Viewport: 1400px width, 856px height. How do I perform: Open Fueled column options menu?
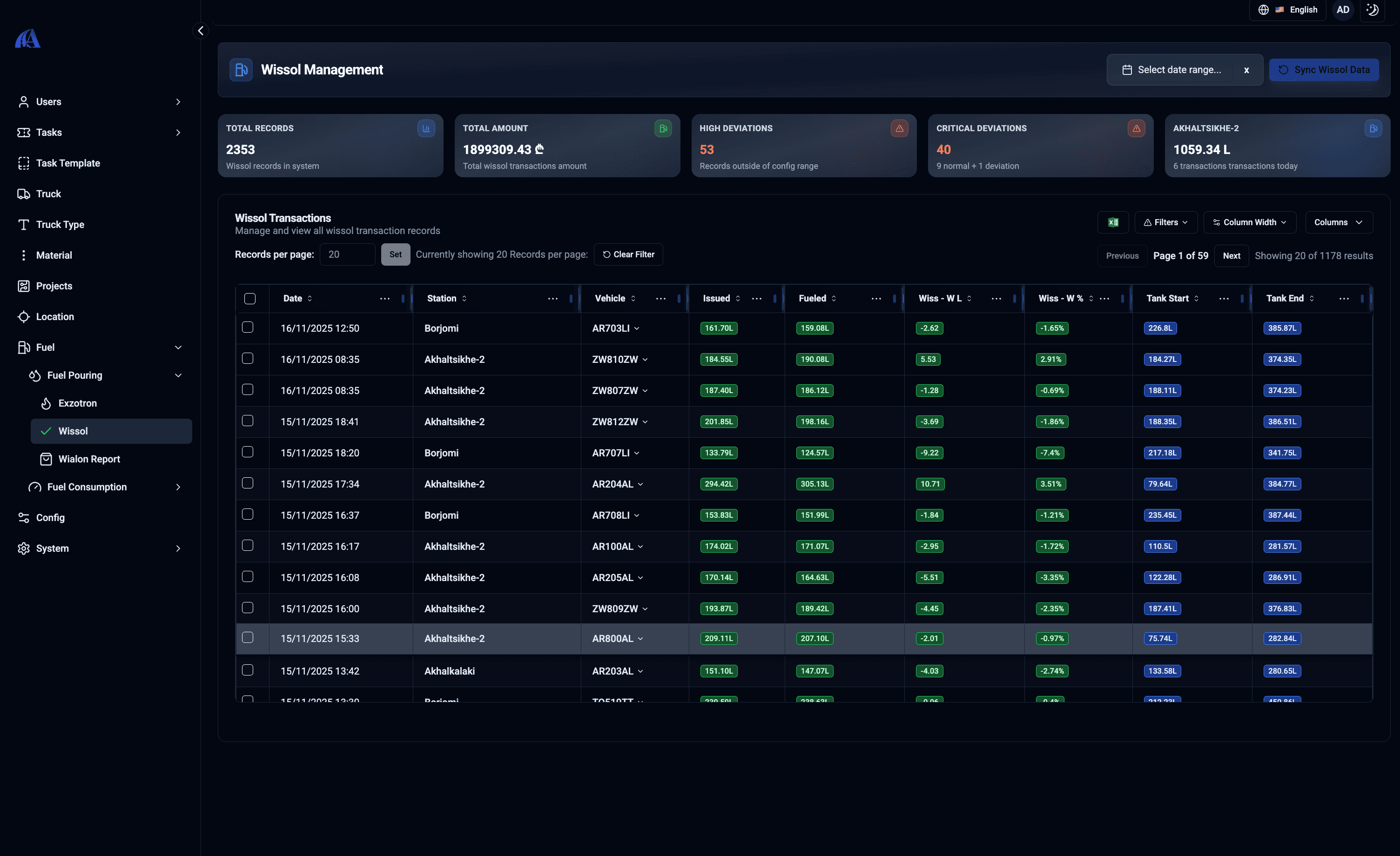tap(877, 299)
